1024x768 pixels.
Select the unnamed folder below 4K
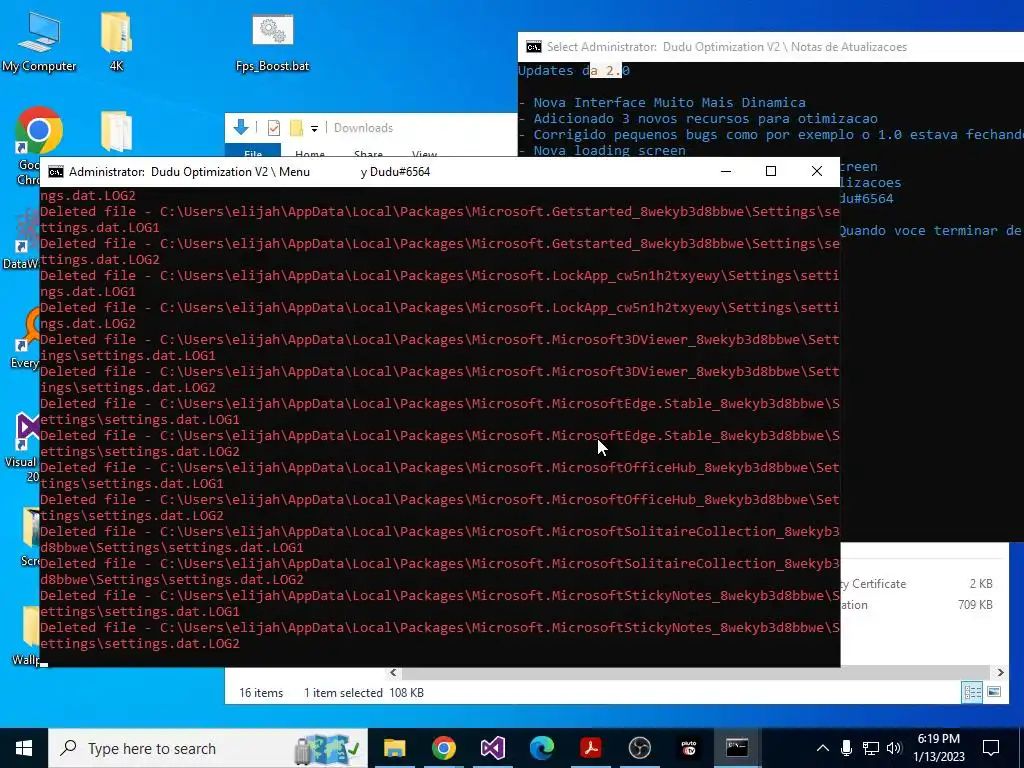116,131
